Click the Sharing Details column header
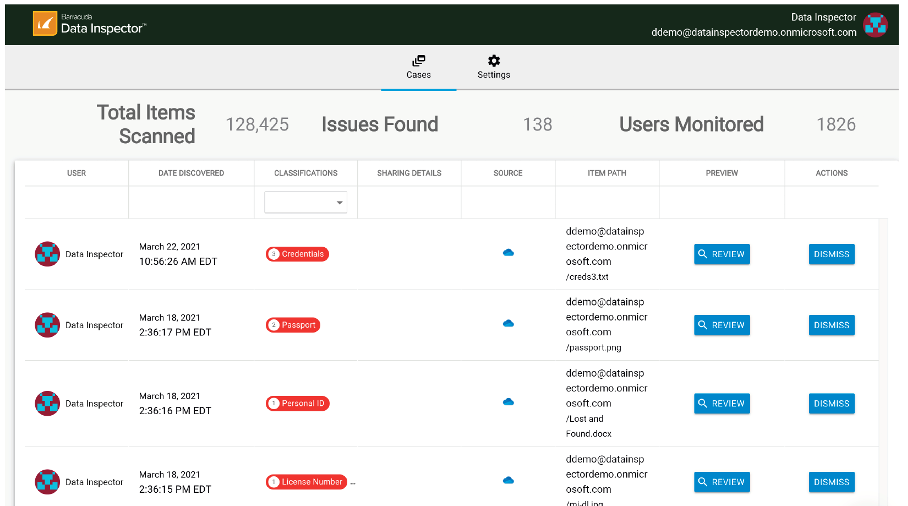This screenshot has width=908, height=506. coord(409,173)
